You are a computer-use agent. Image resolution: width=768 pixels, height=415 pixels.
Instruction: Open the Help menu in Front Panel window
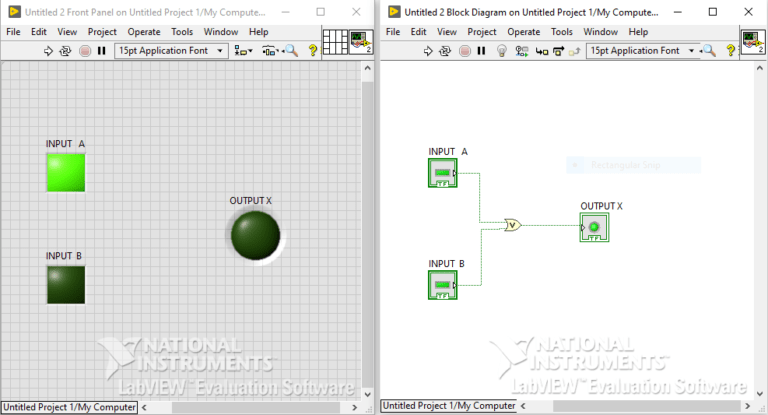click(258, 32)
